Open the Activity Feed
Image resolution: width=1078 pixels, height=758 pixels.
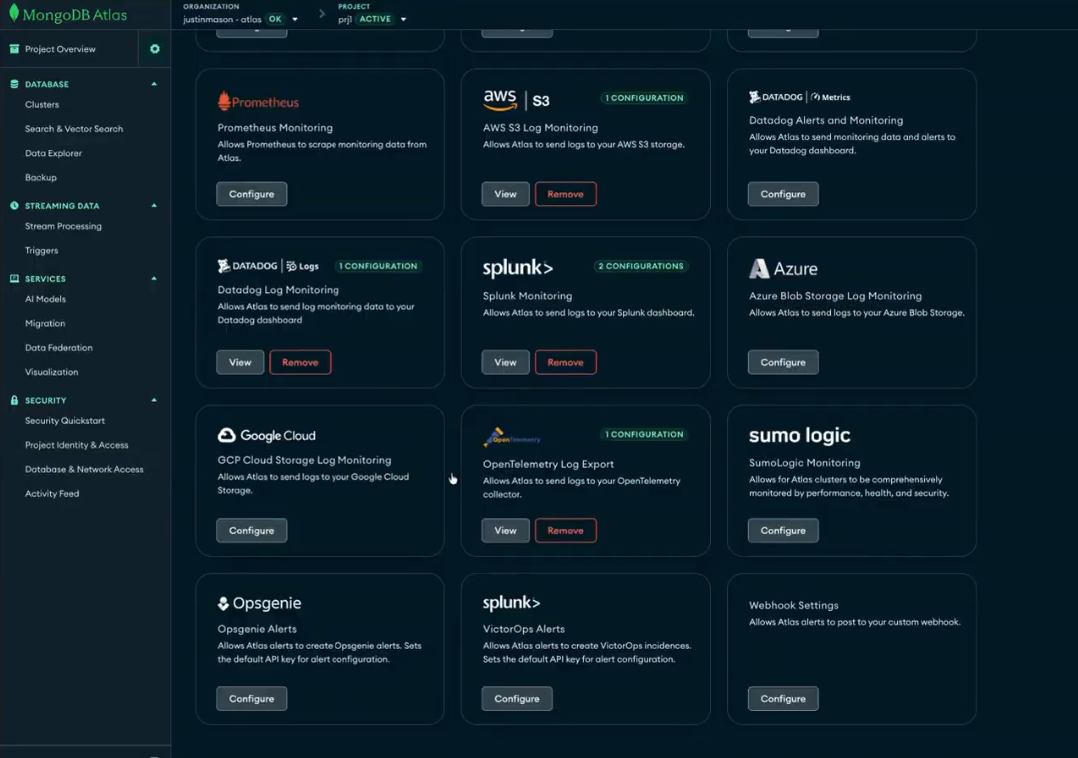[x=52, y=493]
